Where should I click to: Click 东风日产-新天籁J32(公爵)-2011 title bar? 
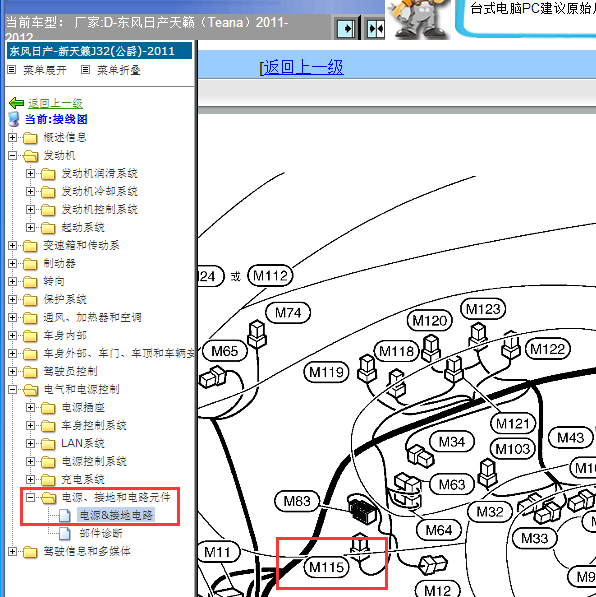pos(99,51)
